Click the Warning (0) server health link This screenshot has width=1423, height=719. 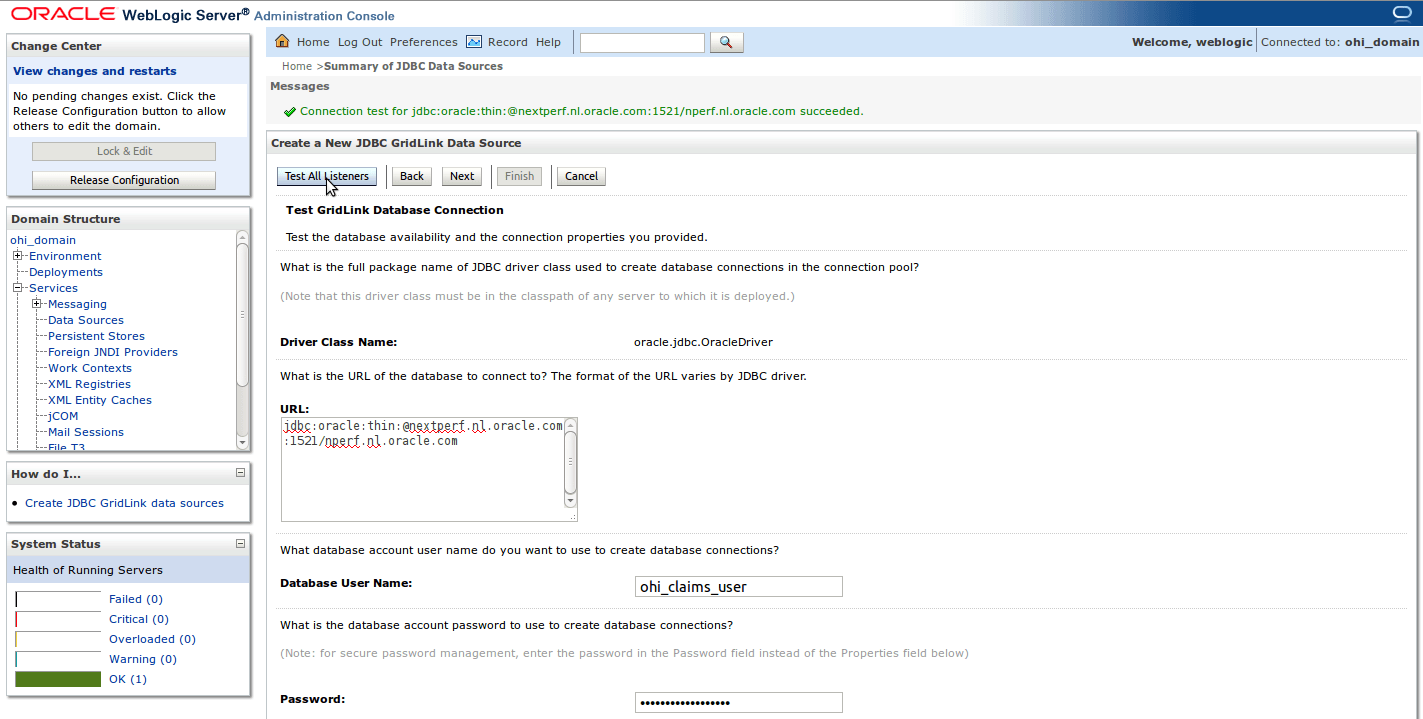[x=143, y=659]
